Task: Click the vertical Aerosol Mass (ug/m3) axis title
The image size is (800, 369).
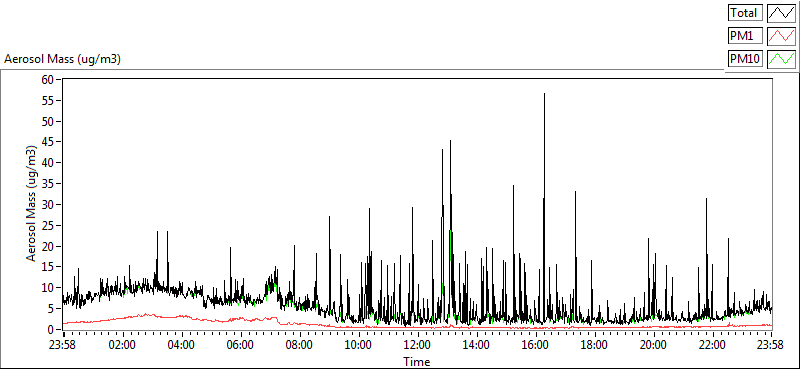Action: (x=31, y=204)
